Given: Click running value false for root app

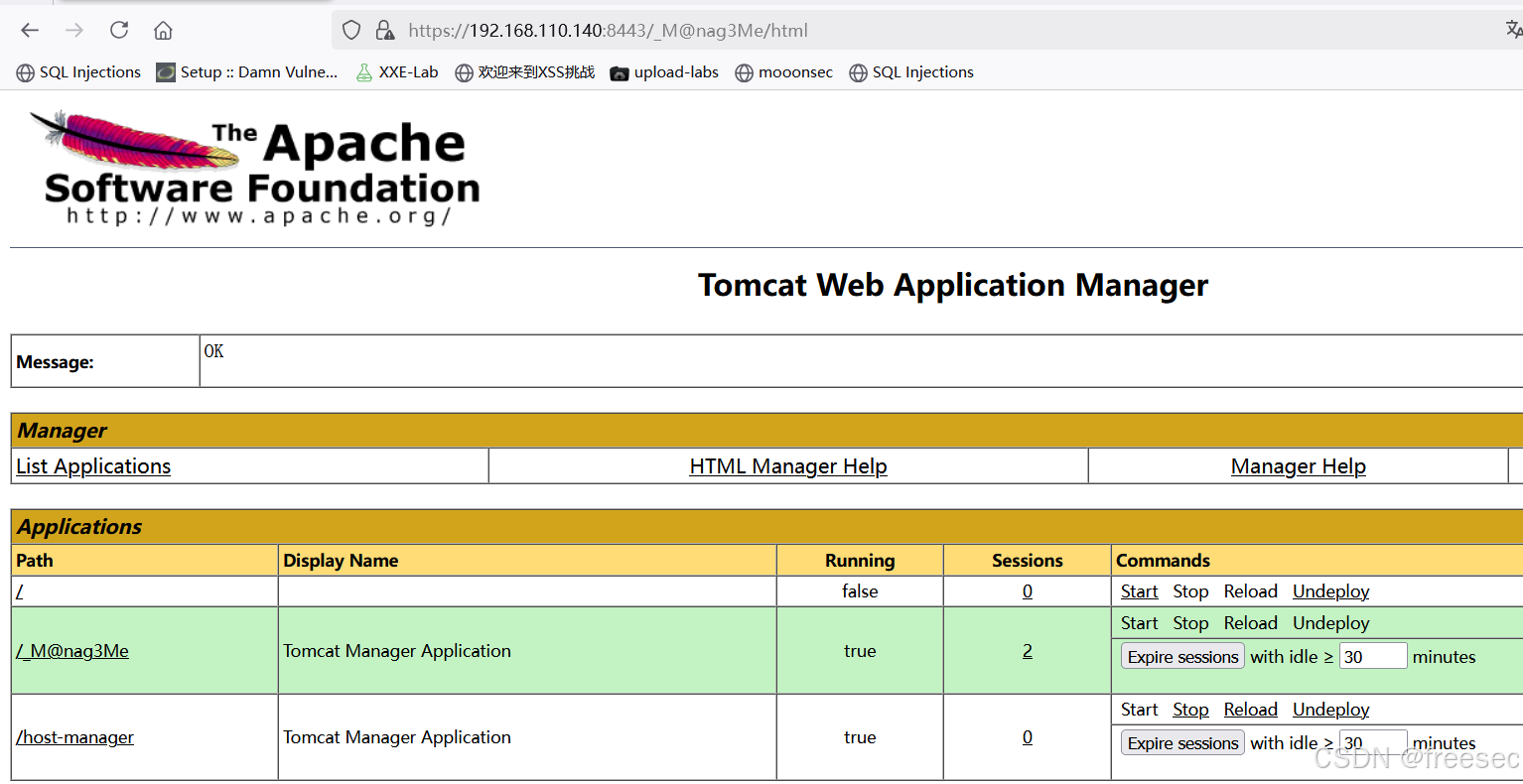Looking at the screenshot, I should pos(860,591).
